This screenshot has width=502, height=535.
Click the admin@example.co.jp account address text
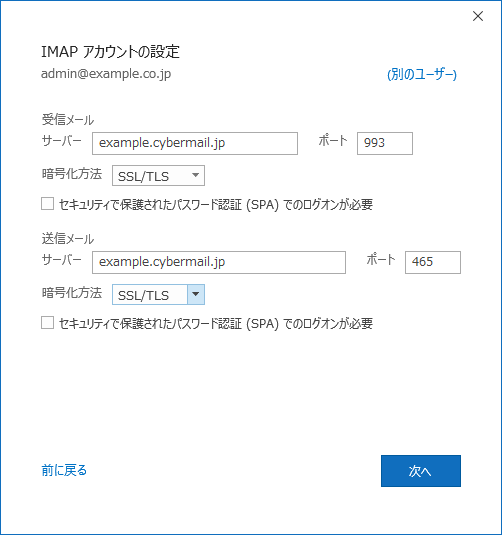pos(106,74)
